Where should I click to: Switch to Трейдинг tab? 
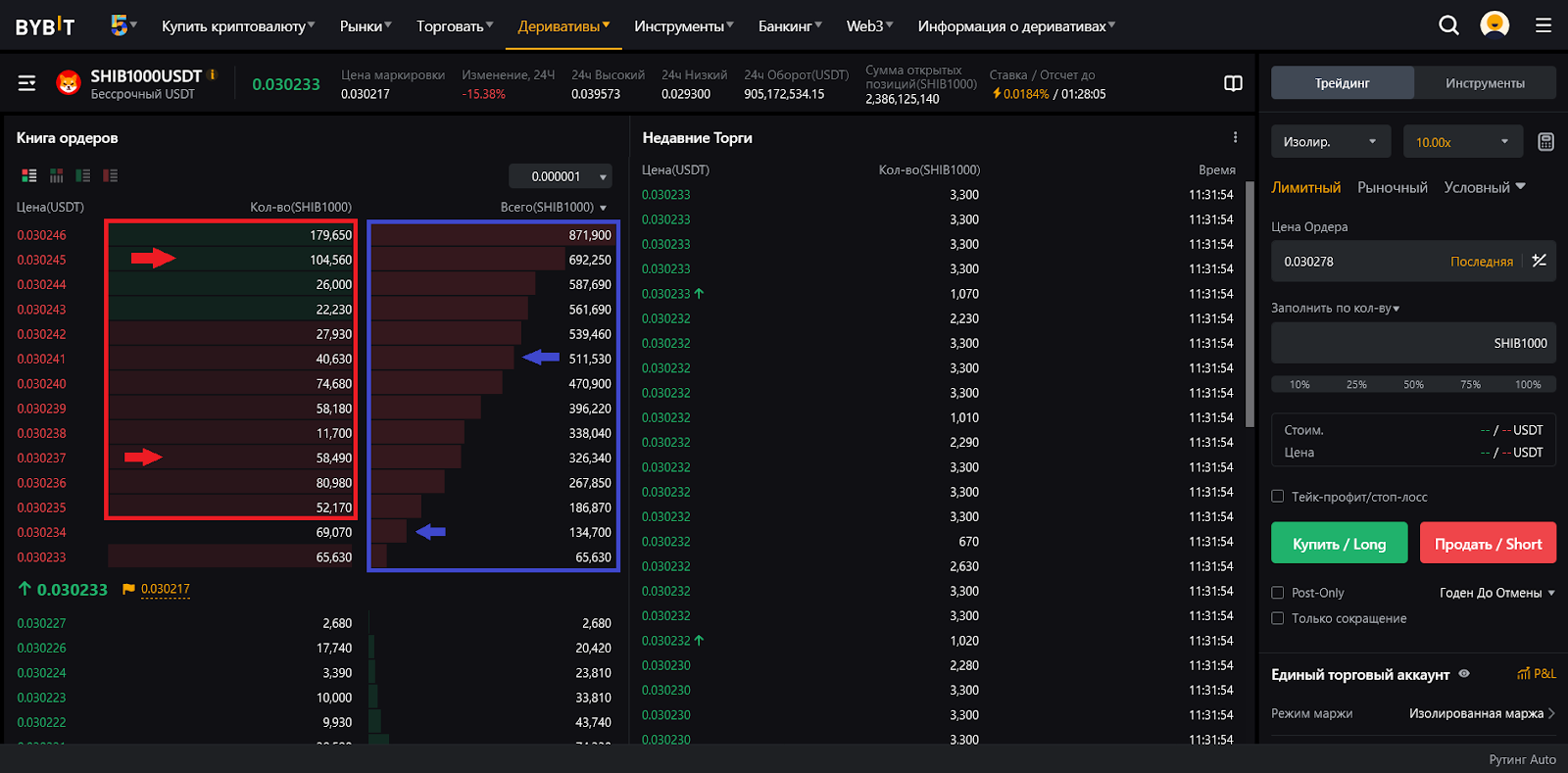tap(1343, 83)
